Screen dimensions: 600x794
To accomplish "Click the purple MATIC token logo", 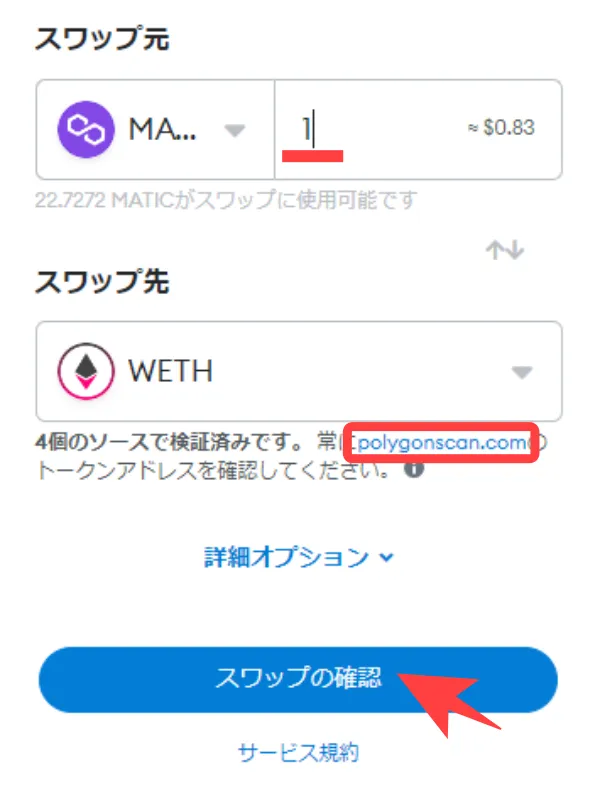I will click(x=86, y=129).
